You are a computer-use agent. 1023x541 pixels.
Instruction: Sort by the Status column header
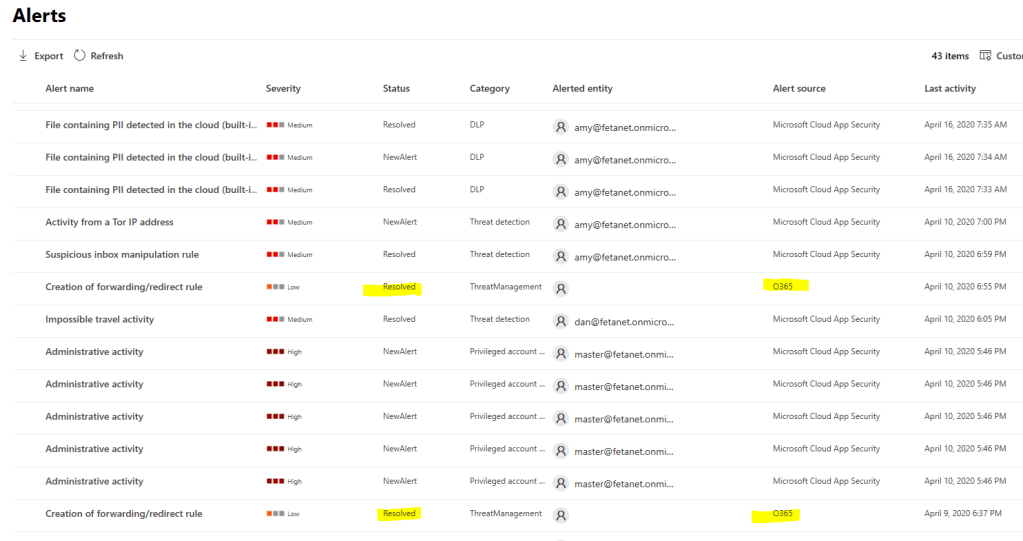pyautogui.click(x=396, y=89)
